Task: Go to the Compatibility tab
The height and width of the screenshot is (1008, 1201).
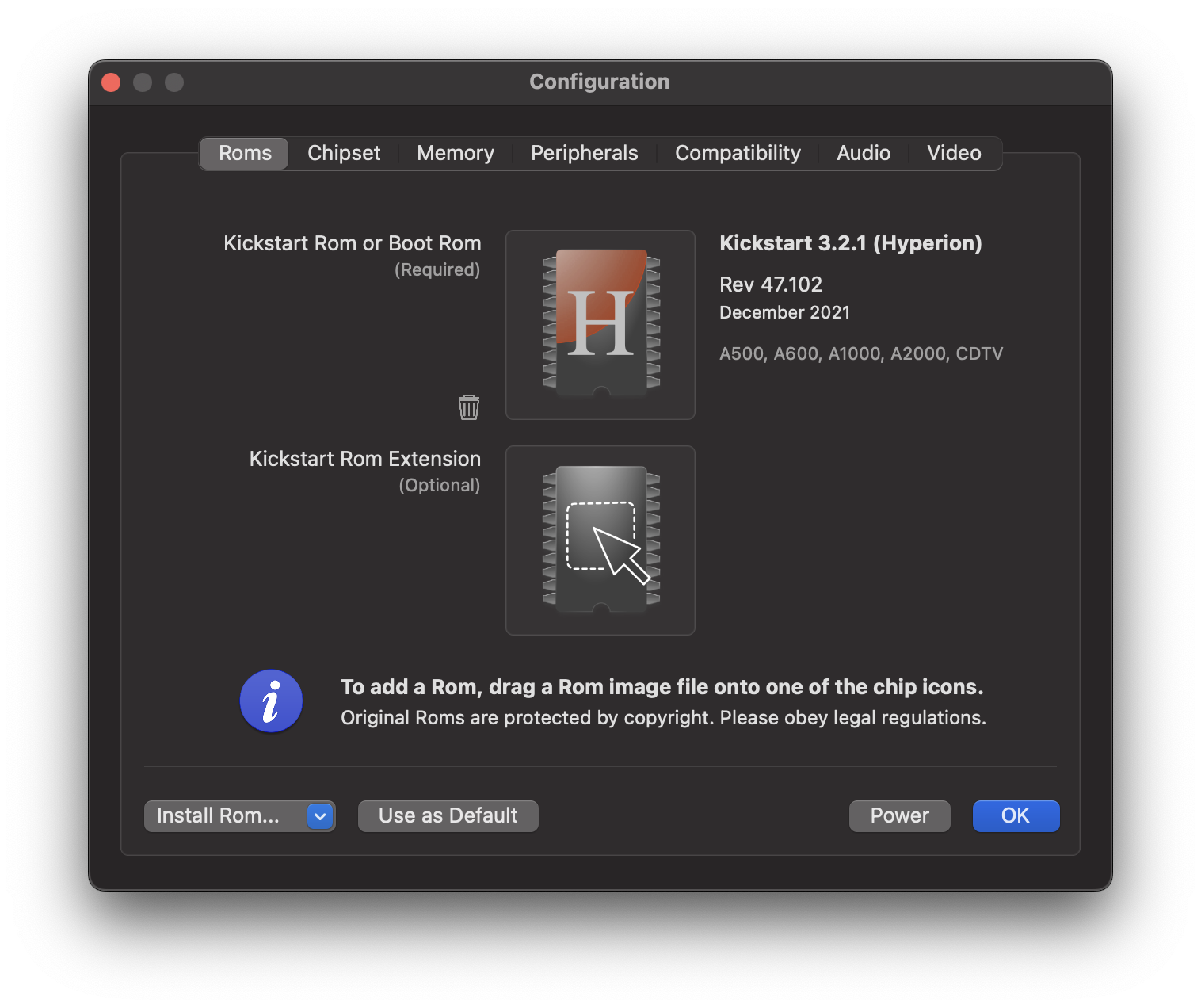Action: (x=738, y=153)
